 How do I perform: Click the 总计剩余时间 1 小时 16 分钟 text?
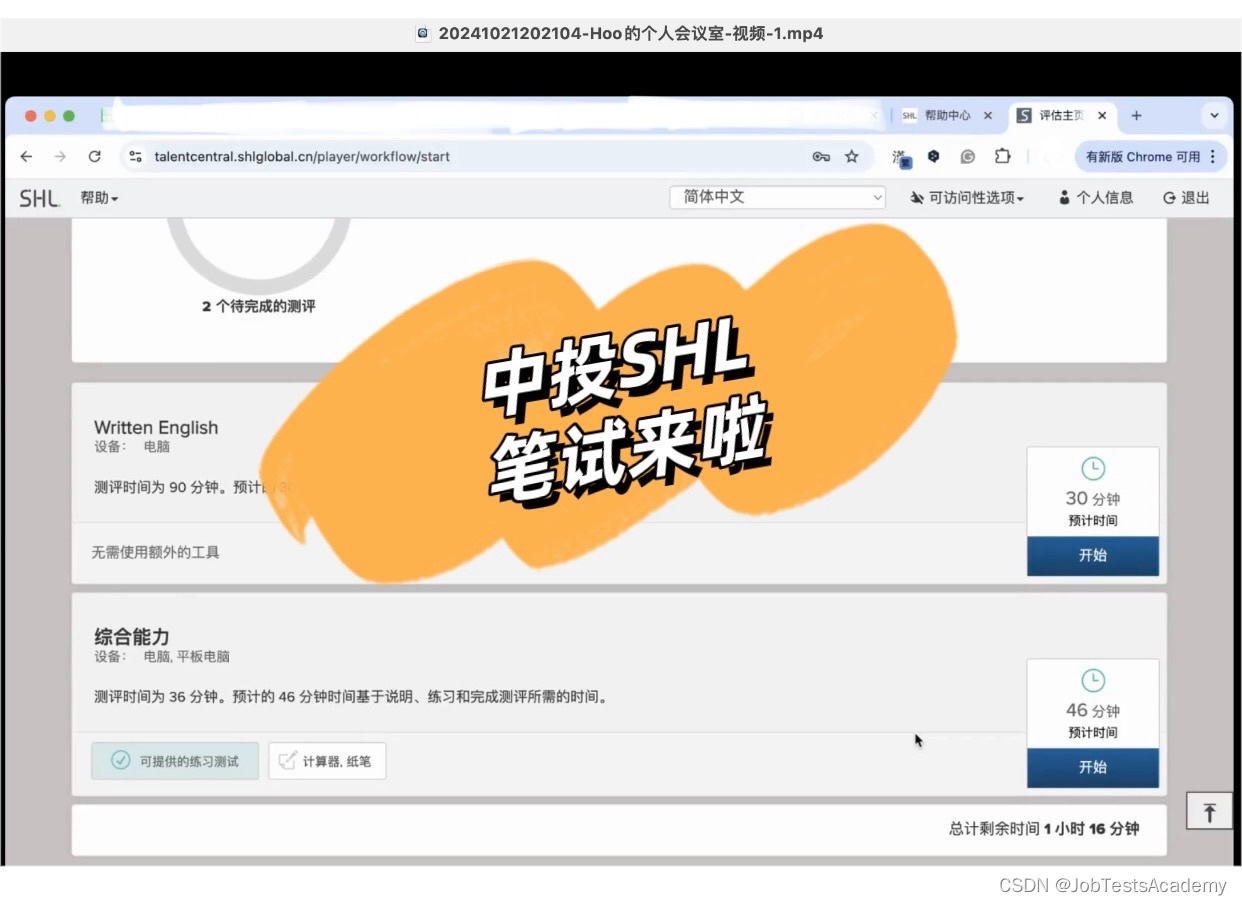1044,828
